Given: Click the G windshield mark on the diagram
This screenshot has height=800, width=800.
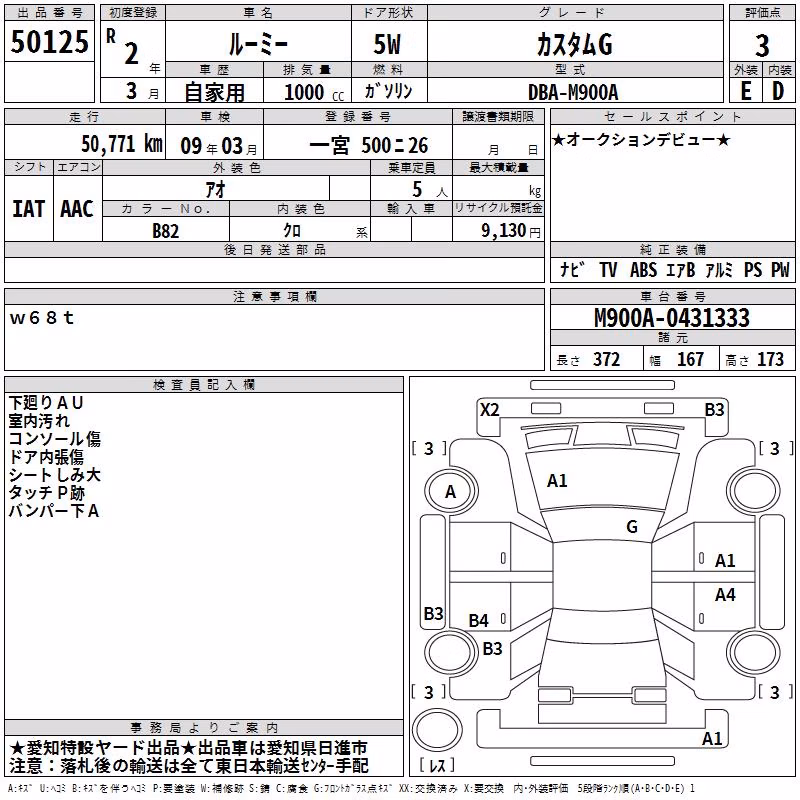Looking at the screenshot, I should pos(632,527).
